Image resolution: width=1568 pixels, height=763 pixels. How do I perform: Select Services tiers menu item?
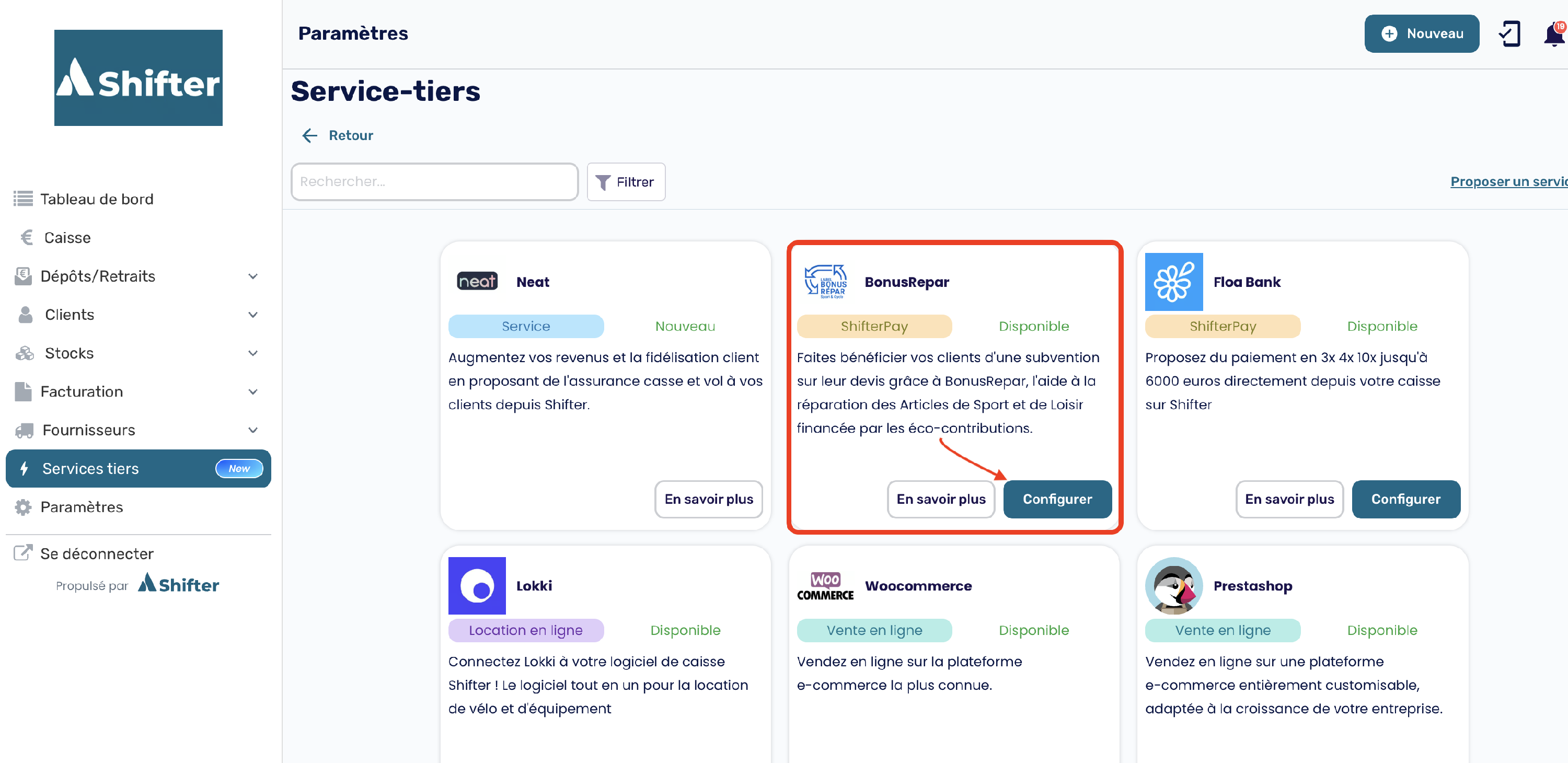coord(138,468)
